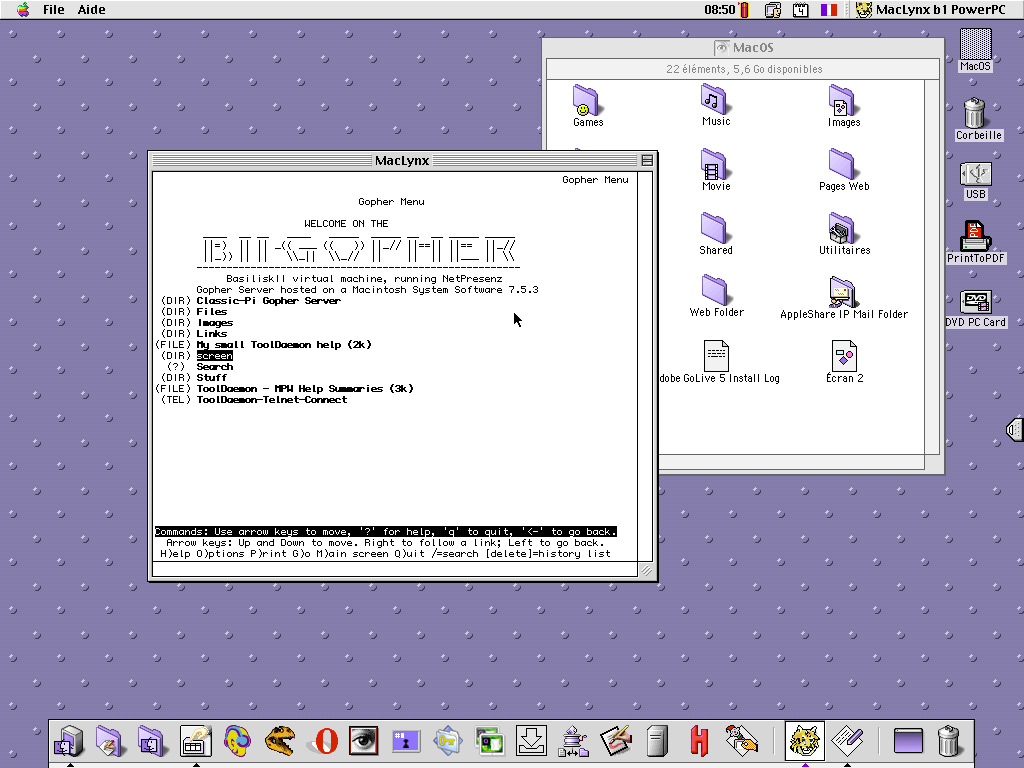Select the Pages Web folder

click(x=844, y=169)
